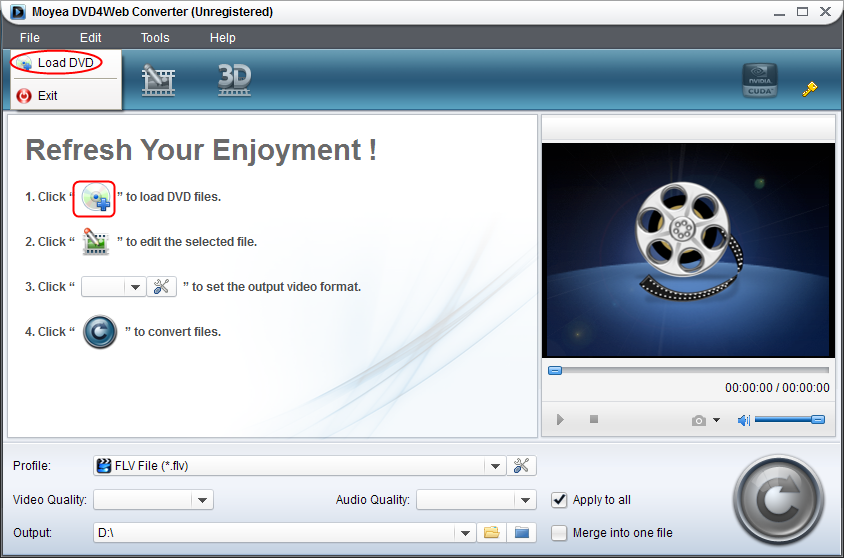Browse for output folder with yellow folder icon

[491, 533]
